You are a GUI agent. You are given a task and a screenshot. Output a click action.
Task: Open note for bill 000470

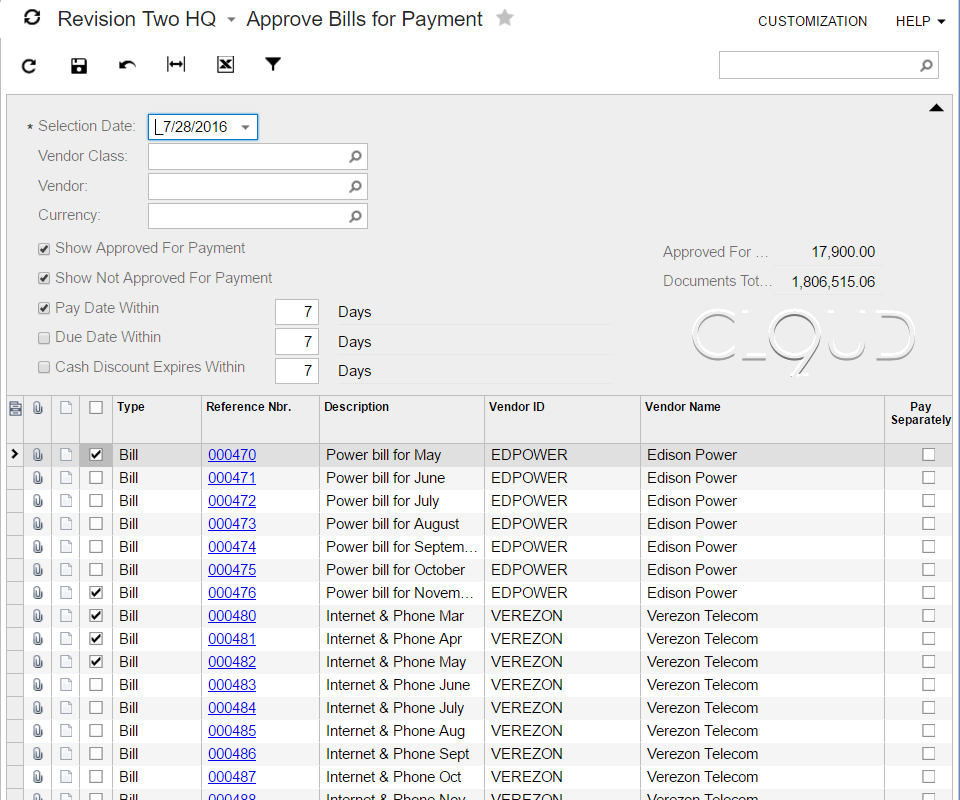coord(66,455)
